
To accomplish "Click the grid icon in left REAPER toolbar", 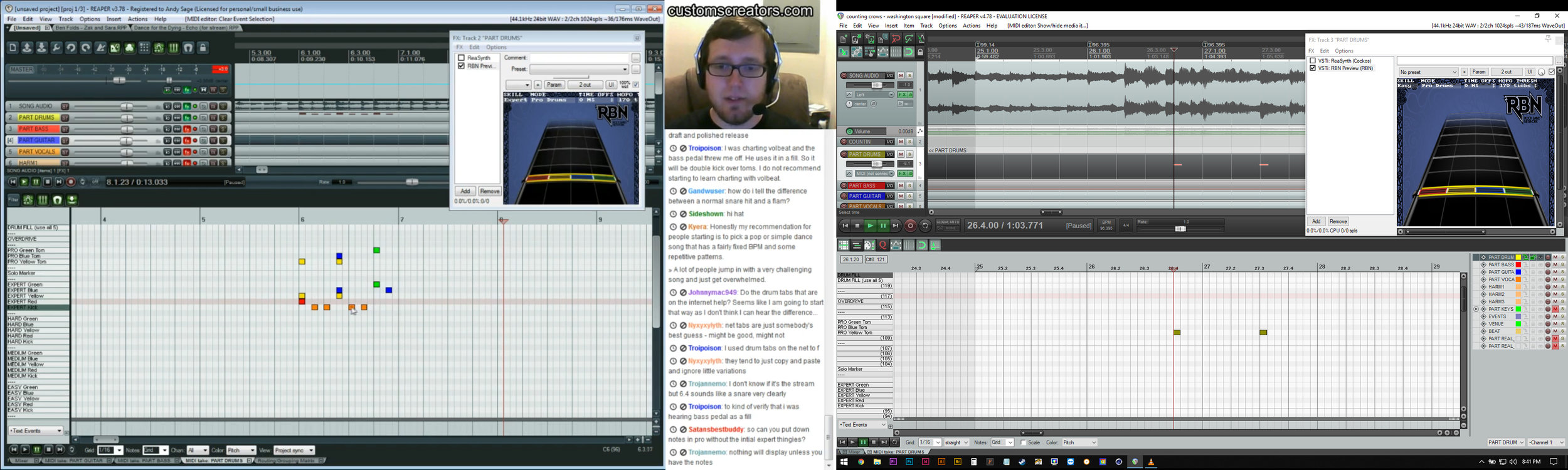I will pyautogui.click(x=144, y=48).
